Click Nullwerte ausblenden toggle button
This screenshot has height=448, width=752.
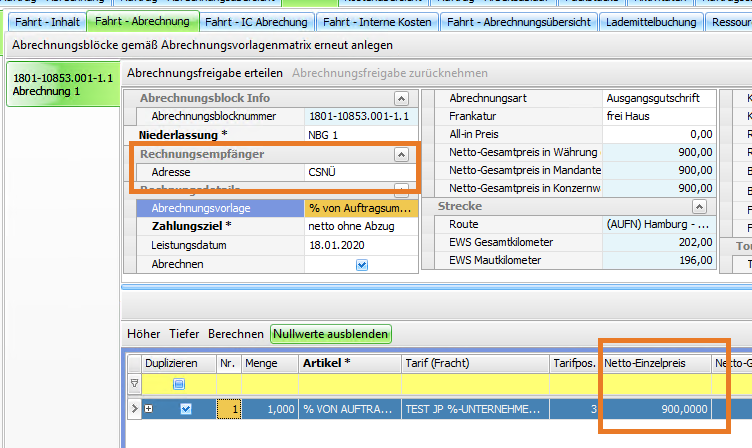[331, 333]
